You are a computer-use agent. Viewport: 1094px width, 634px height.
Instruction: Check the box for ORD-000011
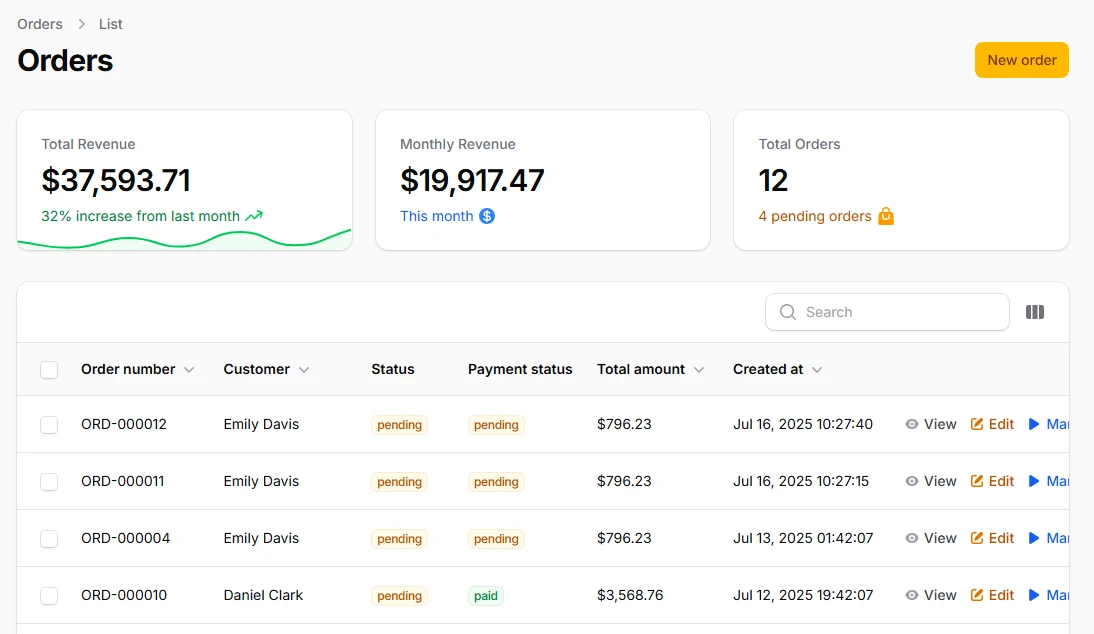49,482
